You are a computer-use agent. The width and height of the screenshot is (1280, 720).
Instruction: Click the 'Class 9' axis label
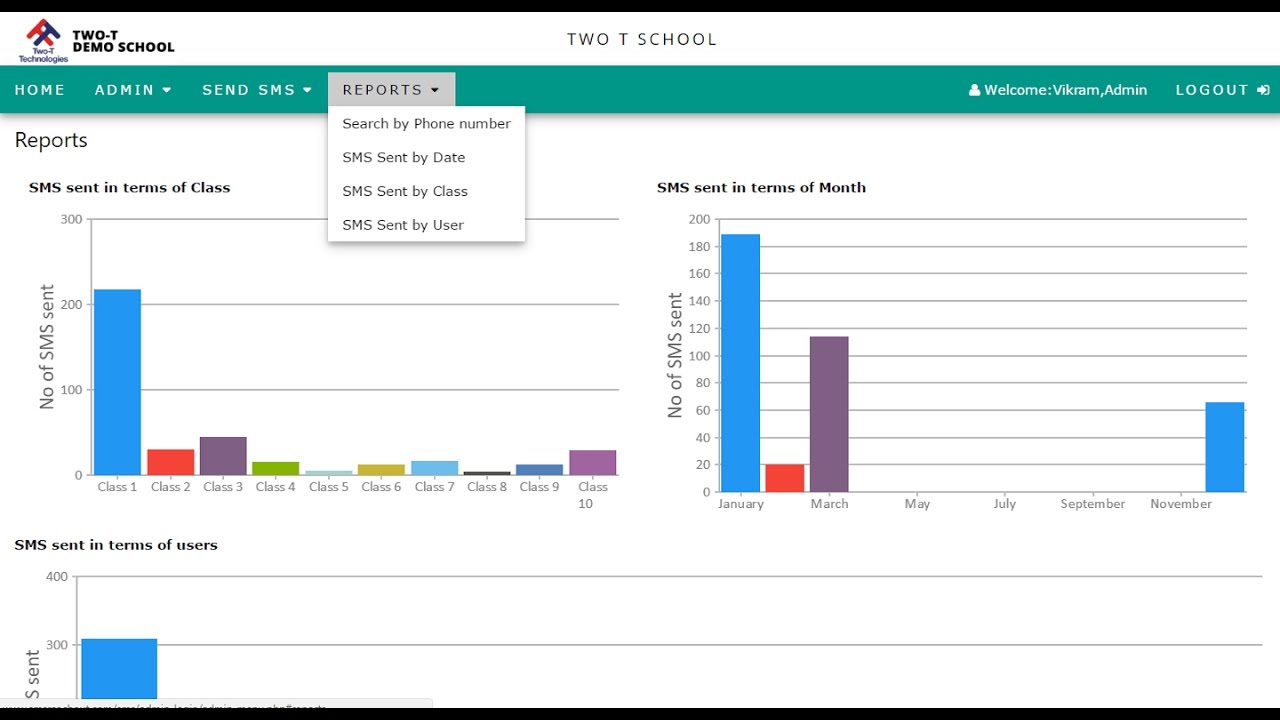tap(539, 487)
